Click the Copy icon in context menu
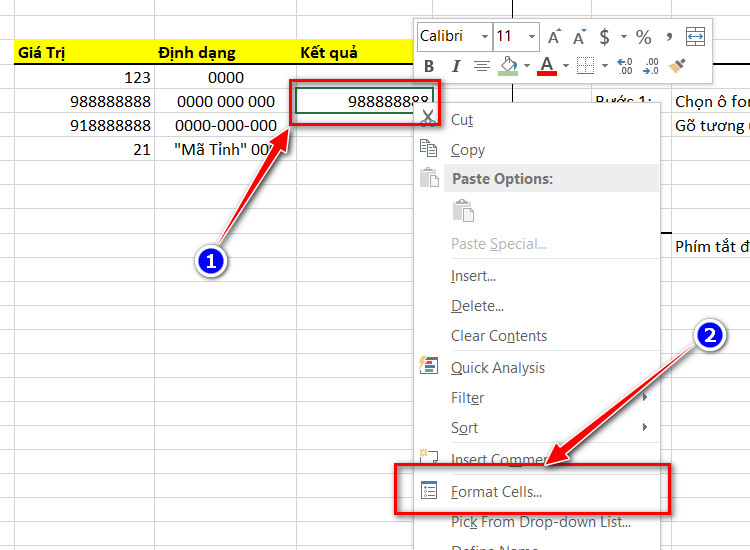This screenshot has height=550, width=750. [x=429, y=148]
